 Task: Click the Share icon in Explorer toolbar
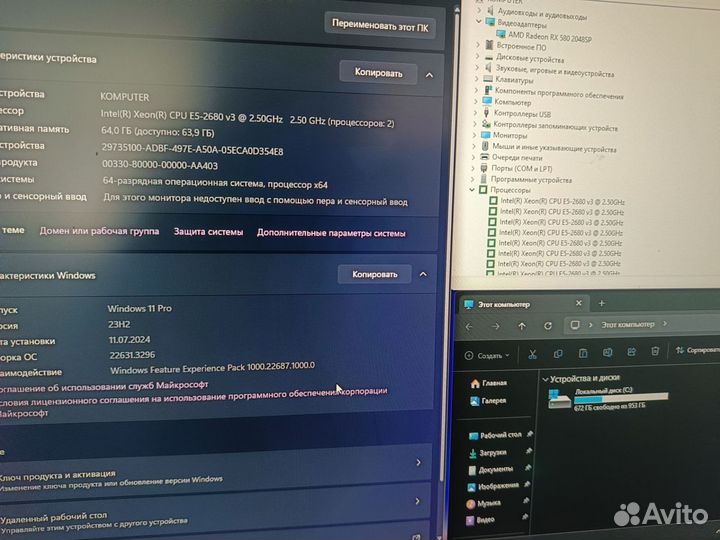click(x=631, y=352)
